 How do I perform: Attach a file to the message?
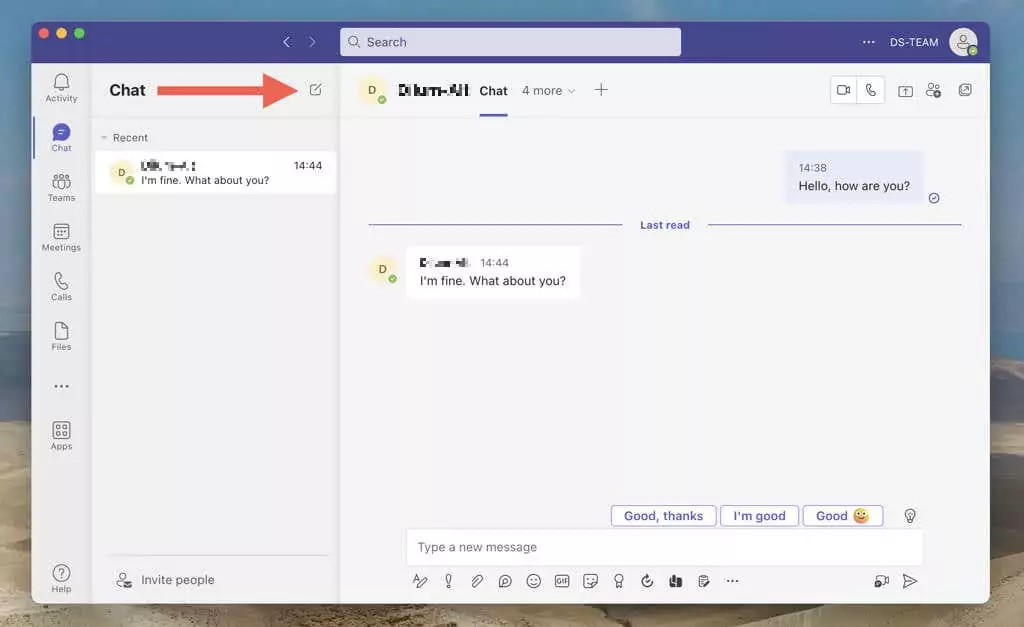click(x=477, y=581)
